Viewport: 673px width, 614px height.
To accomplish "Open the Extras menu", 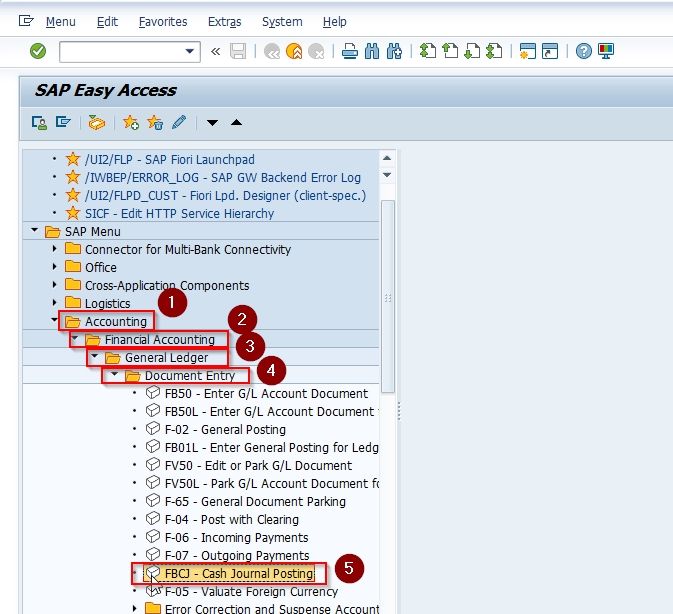I will coord(224,22).
